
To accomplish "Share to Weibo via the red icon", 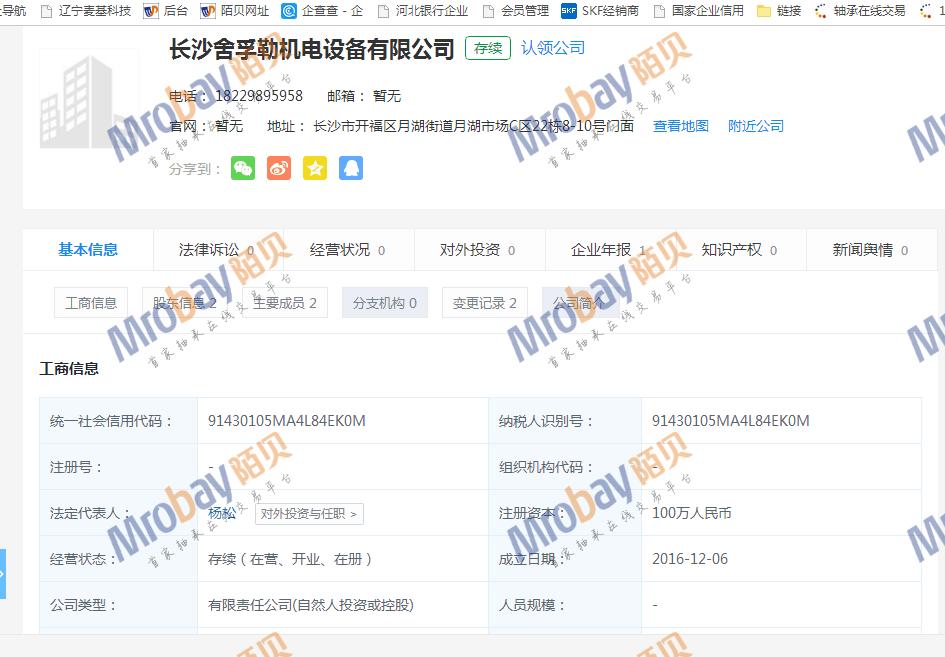I will pyautogui.click(x=279, y=168).
